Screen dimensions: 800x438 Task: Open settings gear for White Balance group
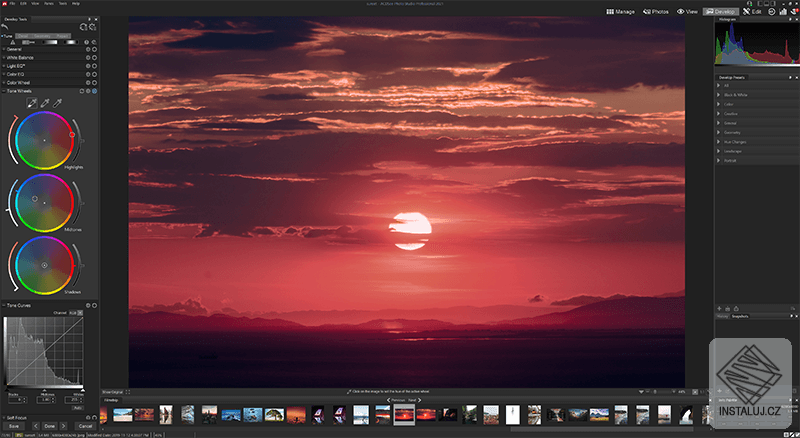88,58
